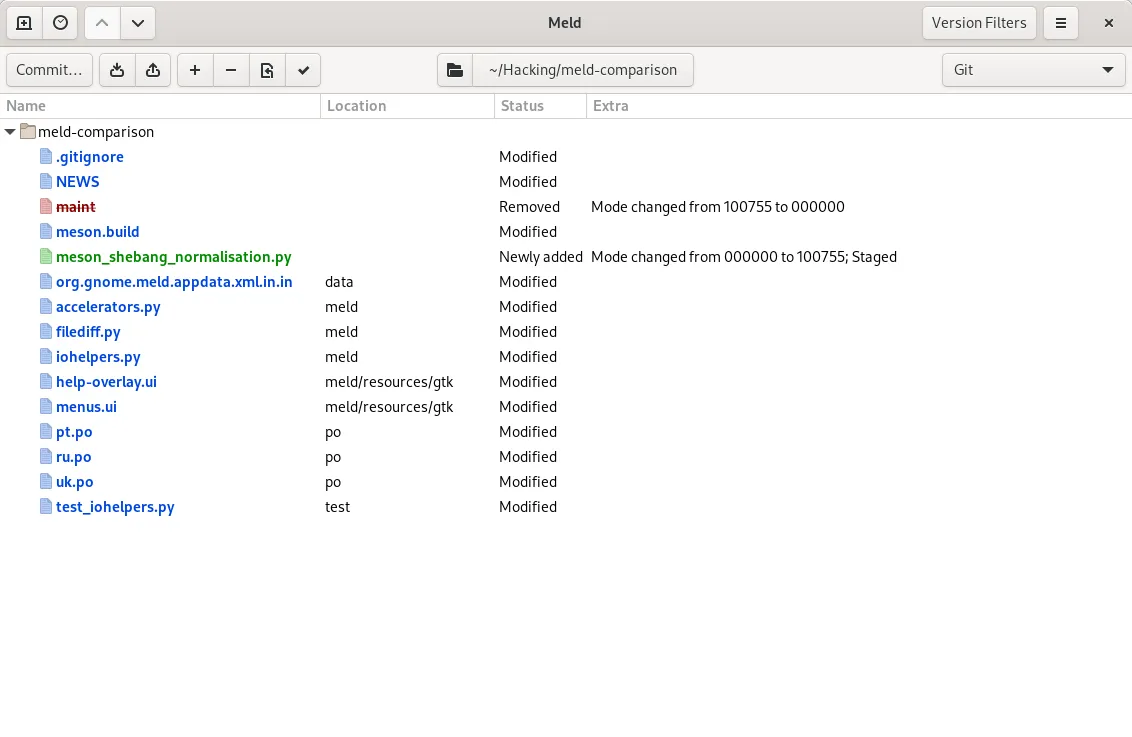
Task: Click the pull/update from remote icon
Action: [x=117, y=70]
